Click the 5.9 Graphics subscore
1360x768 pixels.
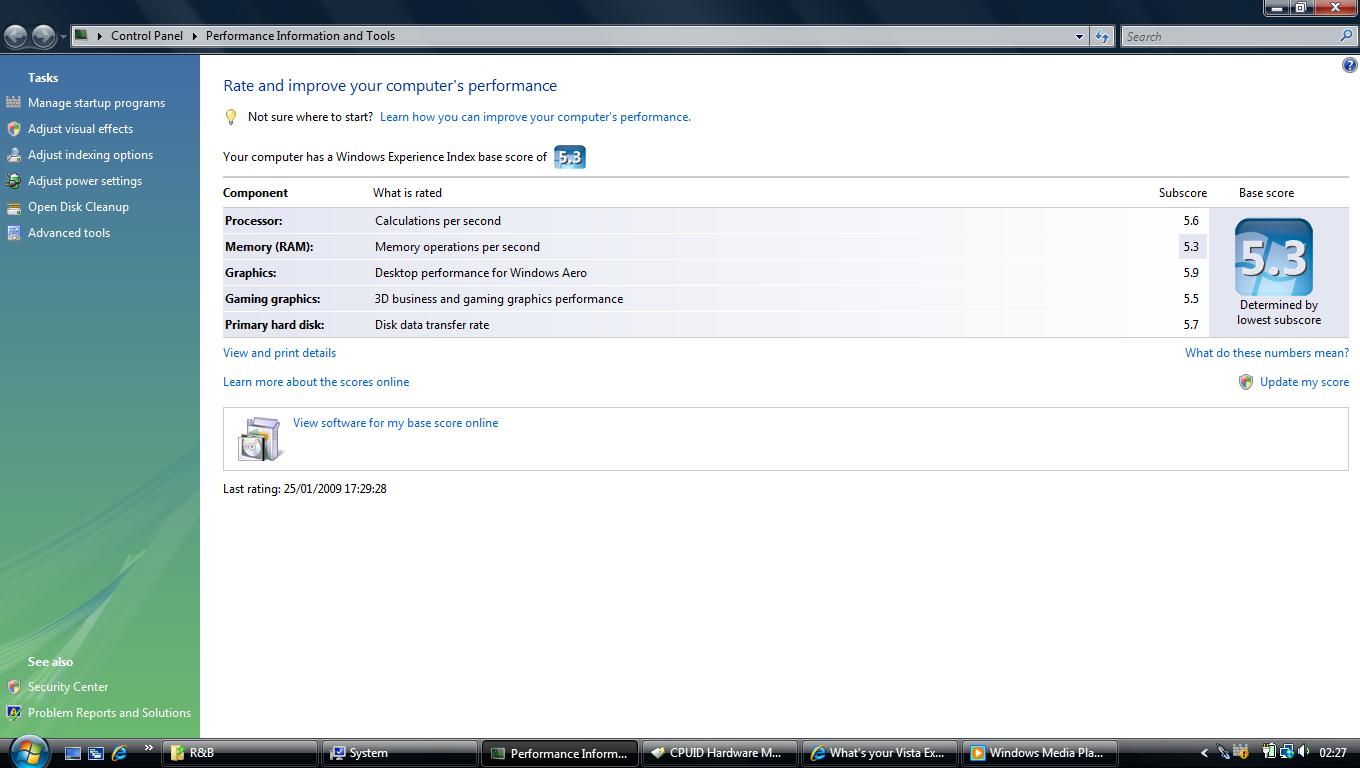[1190, 273]
